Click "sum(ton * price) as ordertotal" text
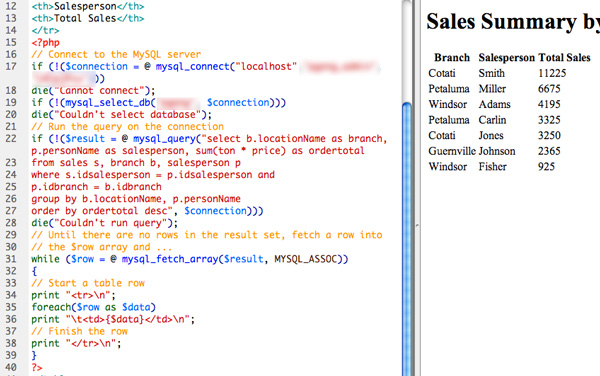Viewport: 600px width, 376px height. pos(280,151)
